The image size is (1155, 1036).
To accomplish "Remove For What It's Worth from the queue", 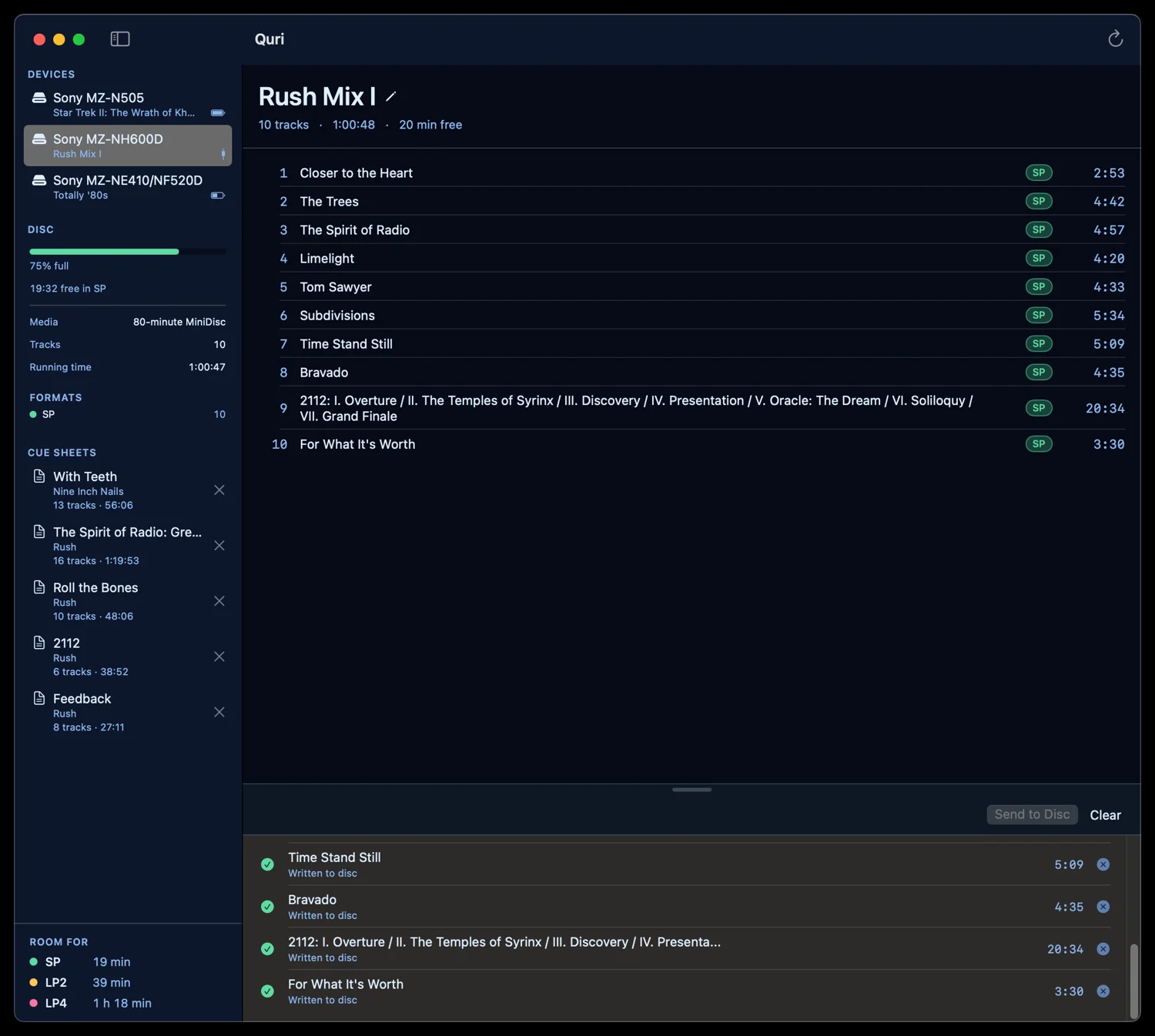I will click(x=1103, y=991).
